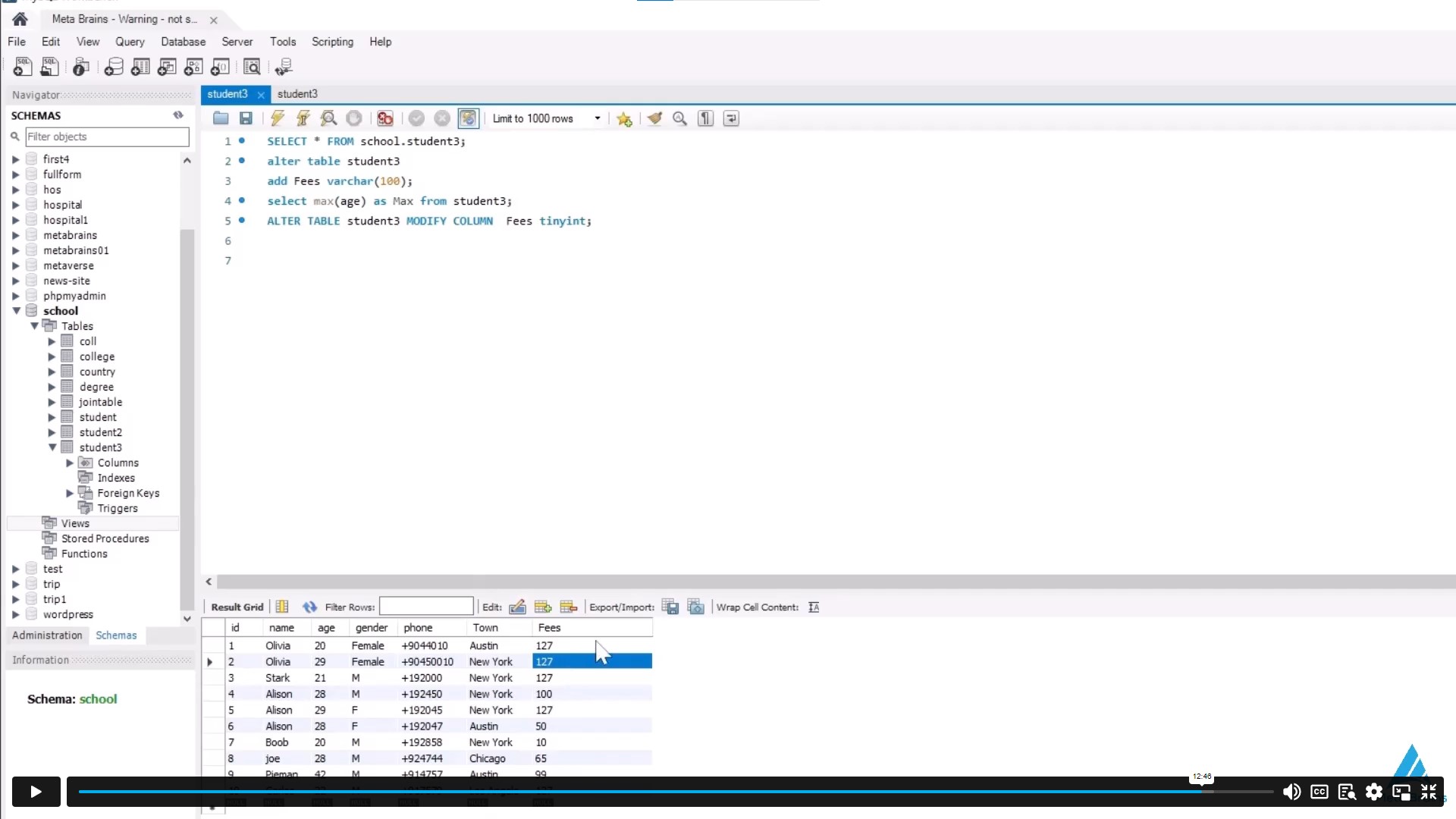The height and width of the screenshot is (819, 1456).
Task: Open video settings gear
Action: [1374, 792]
